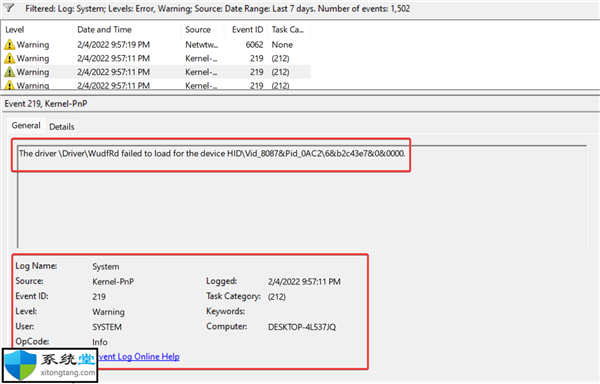Click the Source value Kernel-PnP
600x384 pixels.
[x=113, y=282]
